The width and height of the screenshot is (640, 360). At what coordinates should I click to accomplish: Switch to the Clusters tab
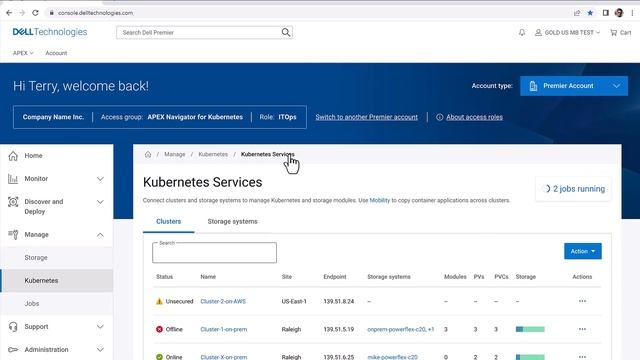click(169, 221)
